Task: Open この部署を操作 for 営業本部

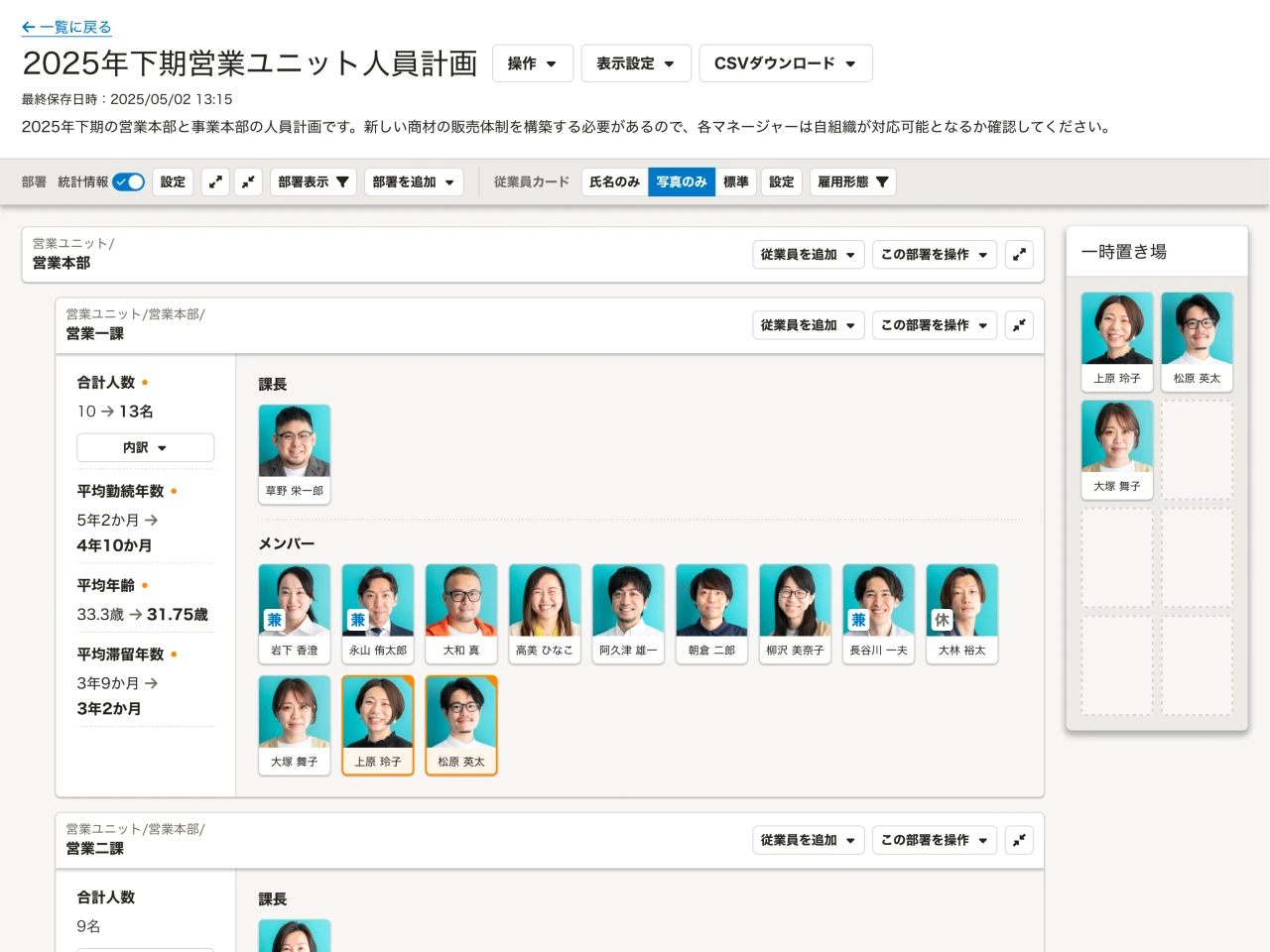Action: pyautogui.click(x=935, y=255)
